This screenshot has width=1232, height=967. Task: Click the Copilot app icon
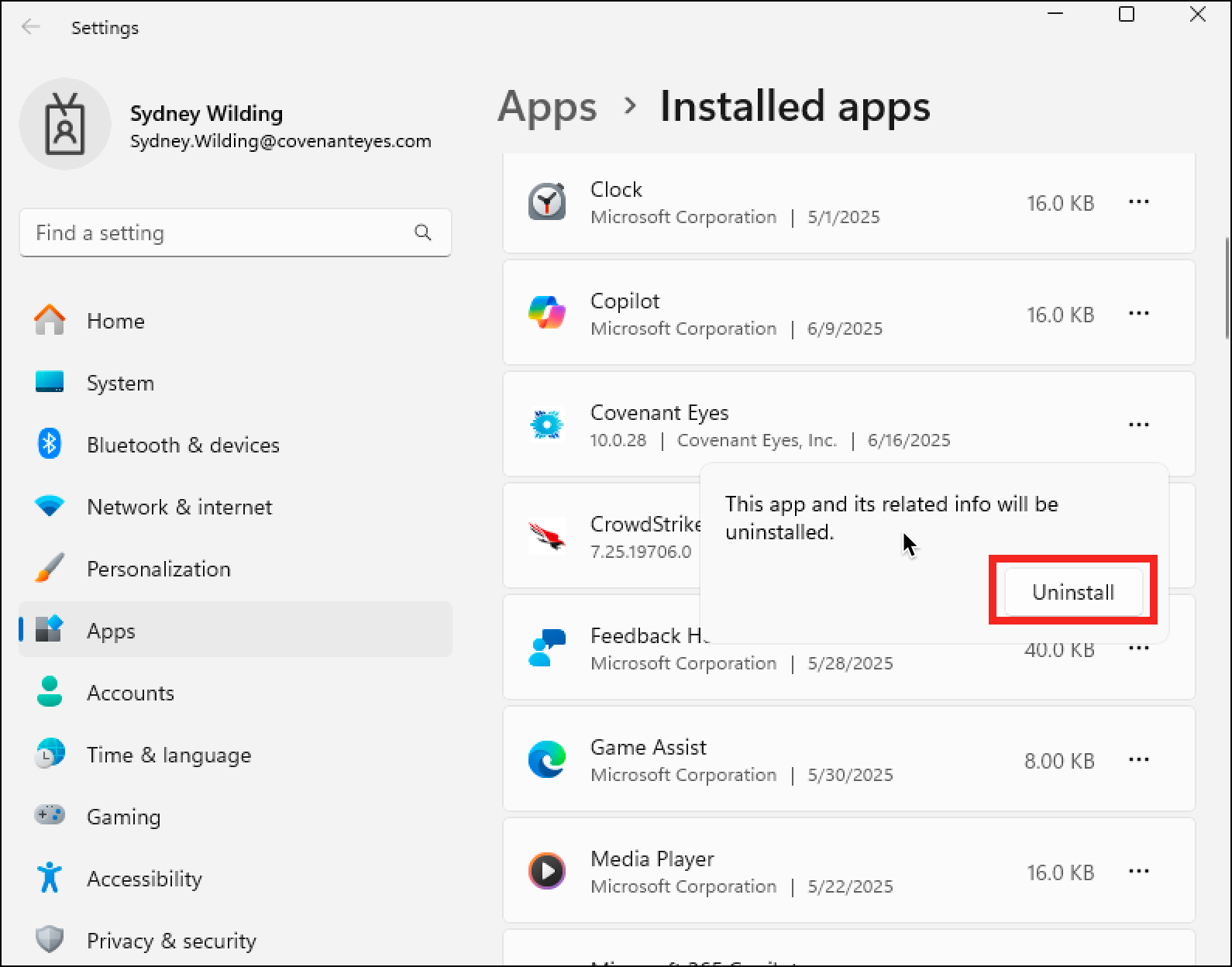pyautogui.click(x=547, y=313)
